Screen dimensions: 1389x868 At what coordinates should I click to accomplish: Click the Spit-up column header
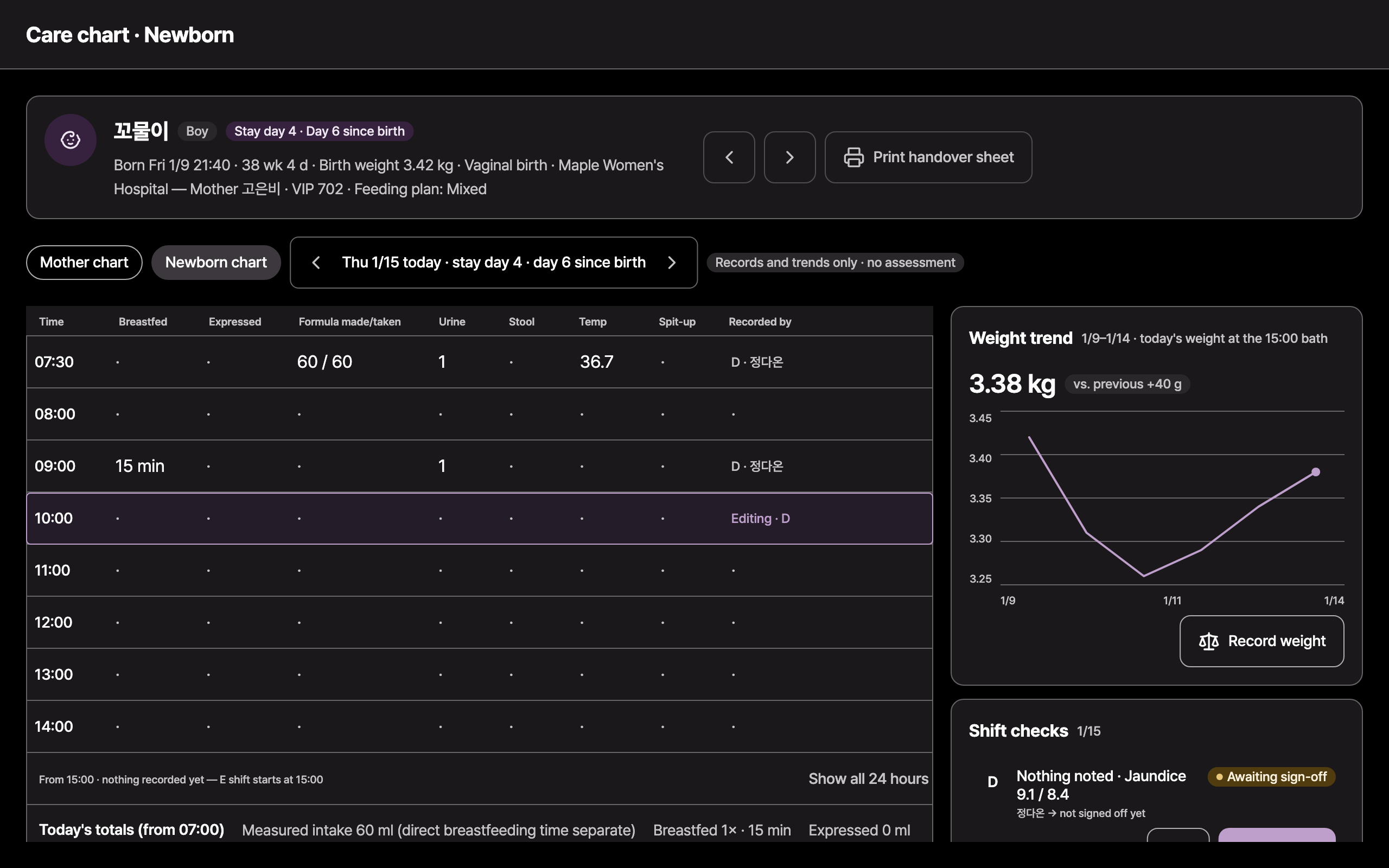(x=677, y=322)
